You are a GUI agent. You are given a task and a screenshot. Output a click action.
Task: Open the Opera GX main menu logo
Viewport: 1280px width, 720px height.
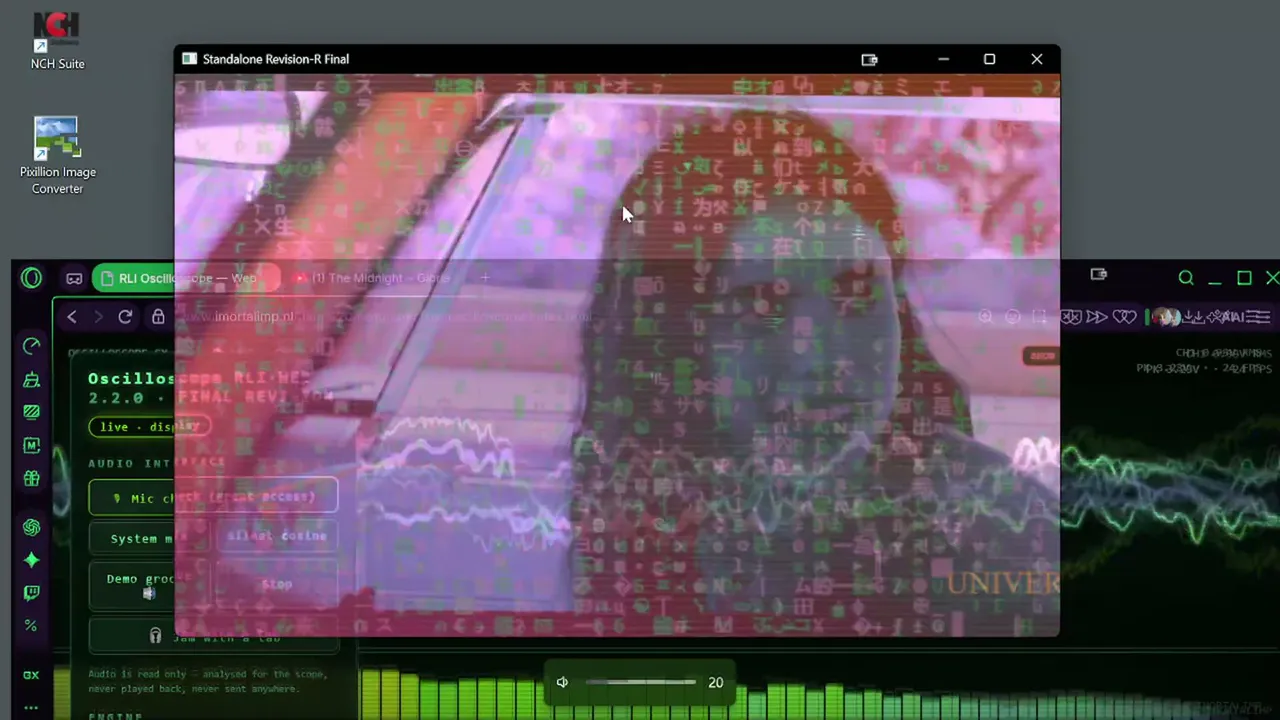31,278
